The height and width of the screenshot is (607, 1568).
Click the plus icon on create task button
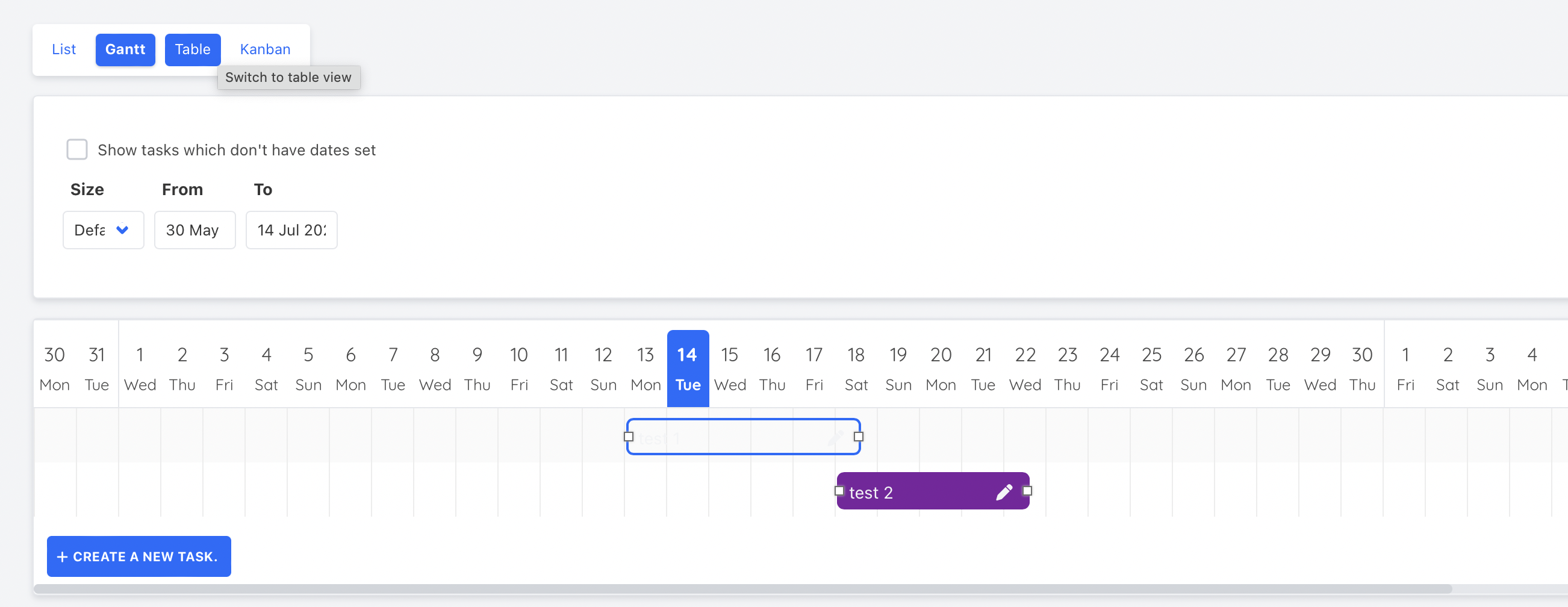(61, 556)
